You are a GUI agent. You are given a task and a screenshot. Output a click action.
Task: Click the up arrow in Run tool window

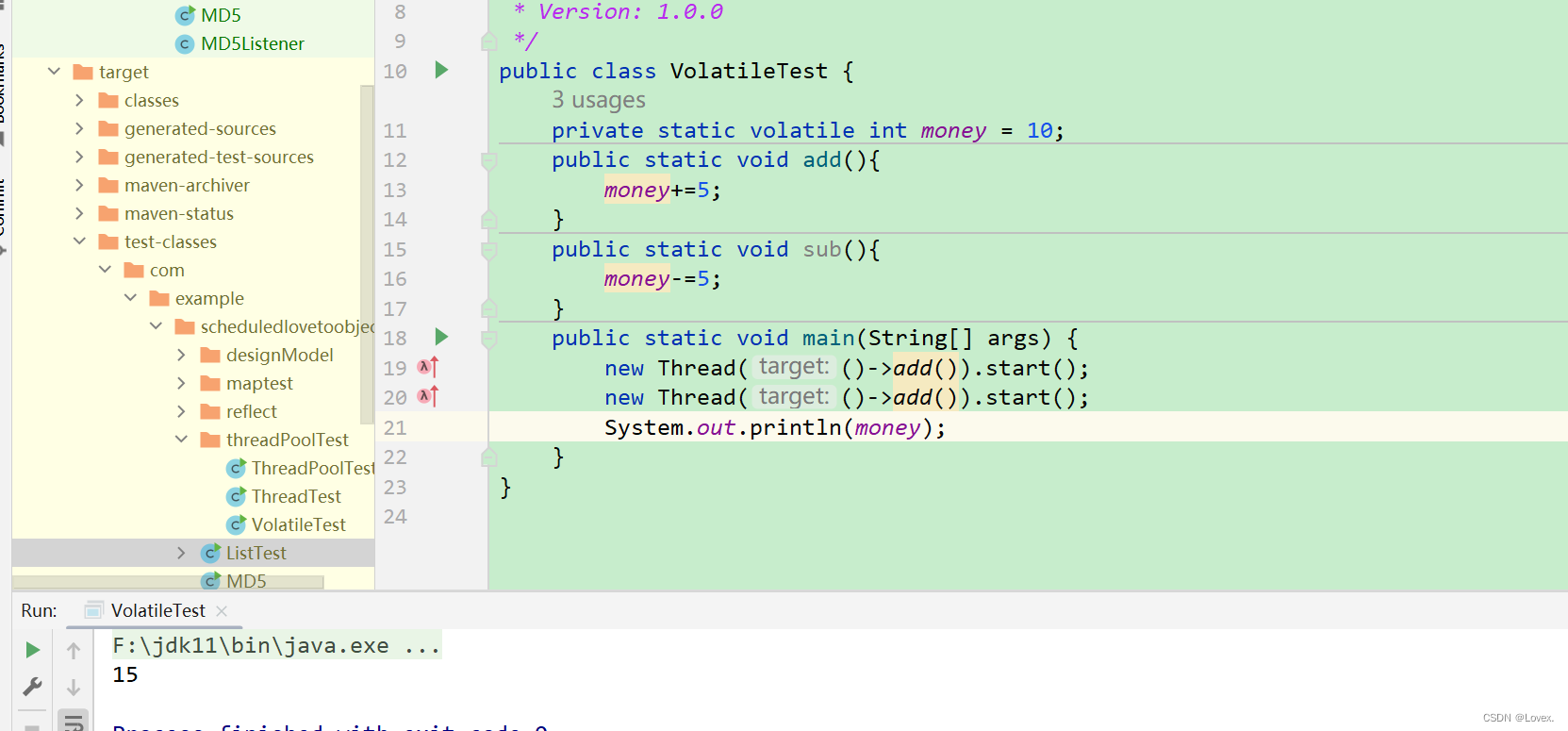click(x=74, y=650)
